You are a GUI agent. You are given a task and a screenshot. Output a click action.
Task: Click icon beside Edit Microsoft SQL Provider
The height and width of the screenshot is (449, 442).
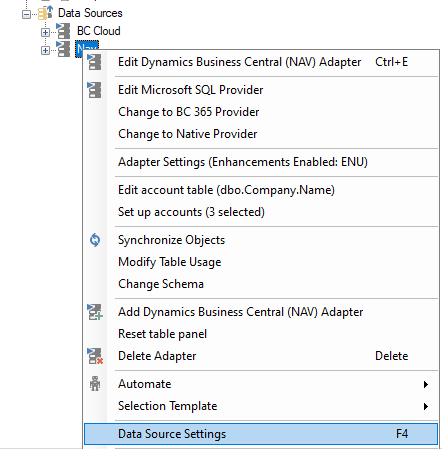pyautogui.click(x=94, y=90)
